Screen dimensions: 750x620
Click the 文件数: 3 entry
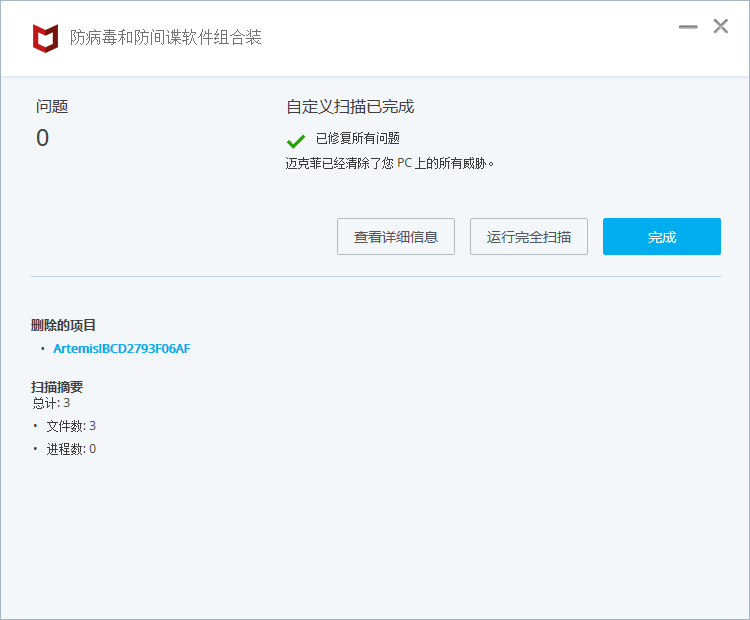point(71,426)
